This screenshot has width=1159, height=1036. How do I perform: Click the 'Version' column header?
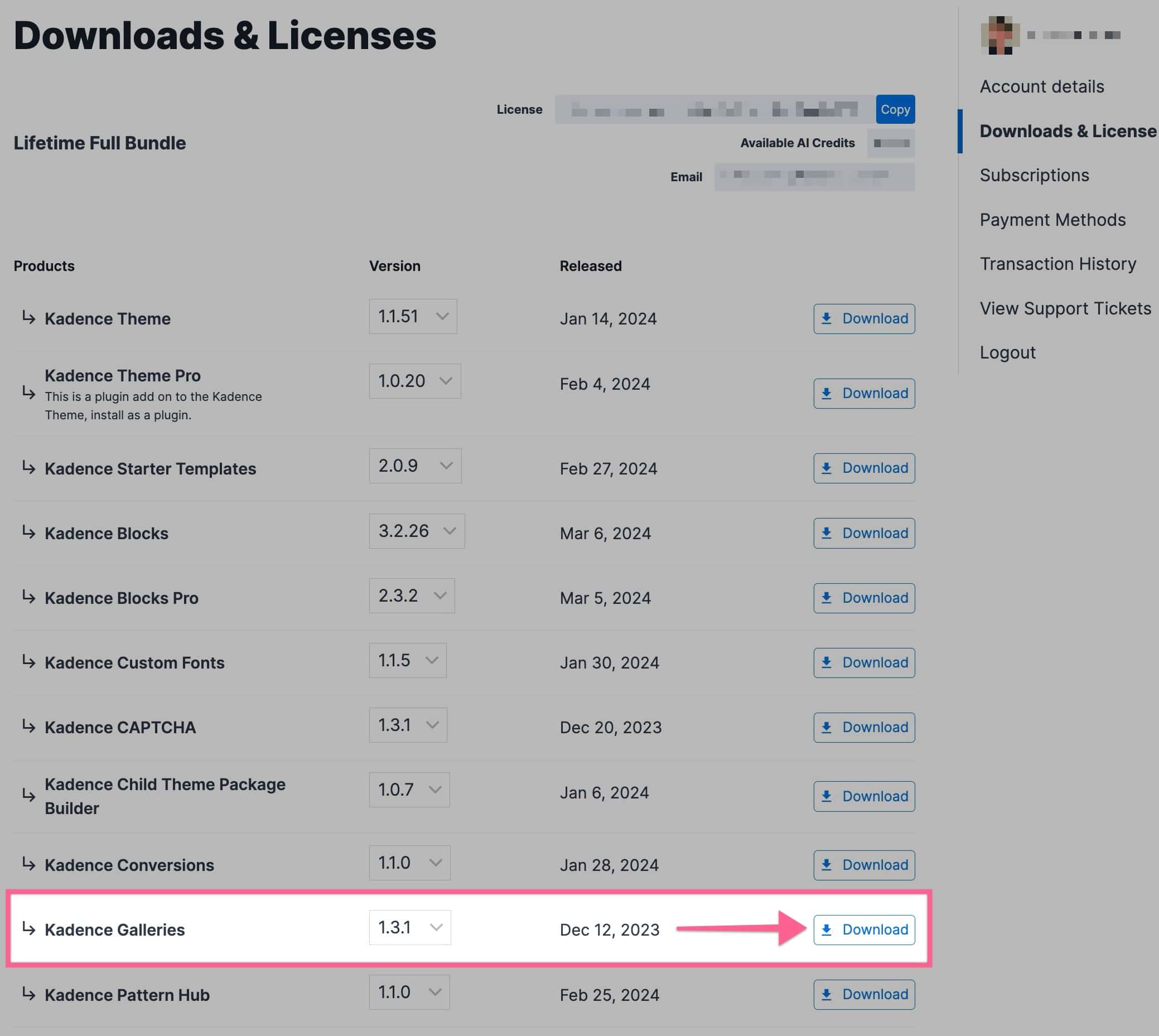394,267
